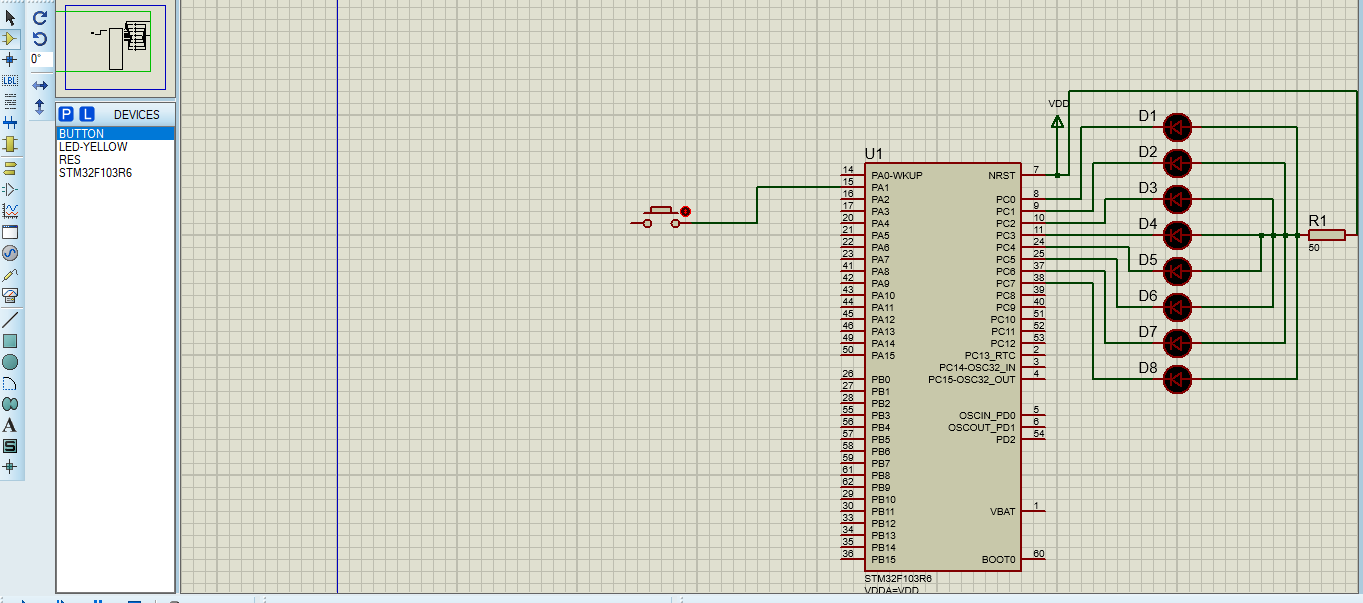Click the OSCIN_PD0 pin label
The width and height of the screenshot is (1363, 603).
coord(987,416)
